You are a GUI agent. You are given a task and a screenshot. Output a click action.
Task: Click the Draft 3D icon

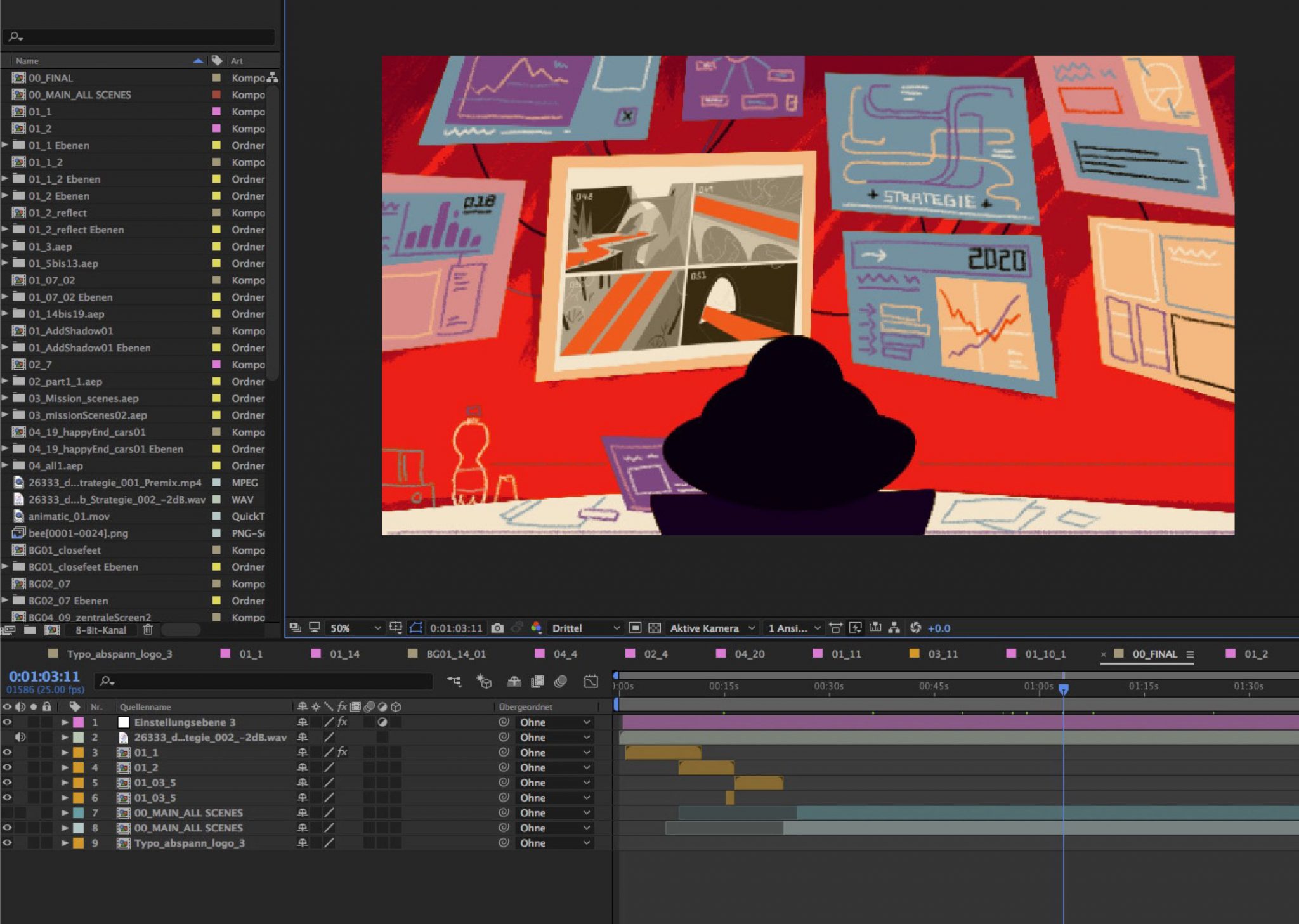(x=484, y=682)
